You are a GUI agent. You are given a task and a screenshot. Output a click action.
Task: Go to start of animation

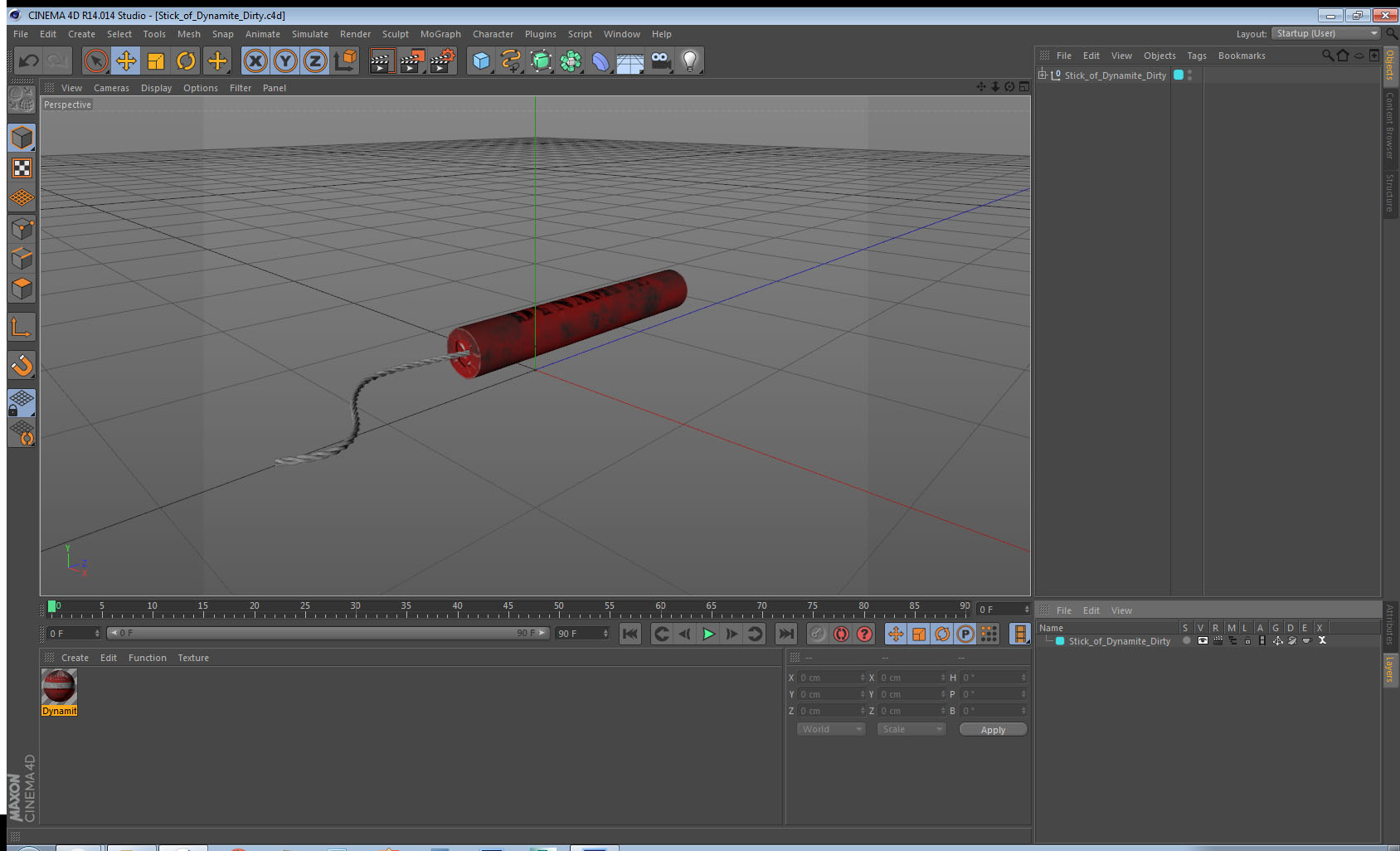[630, 634]
